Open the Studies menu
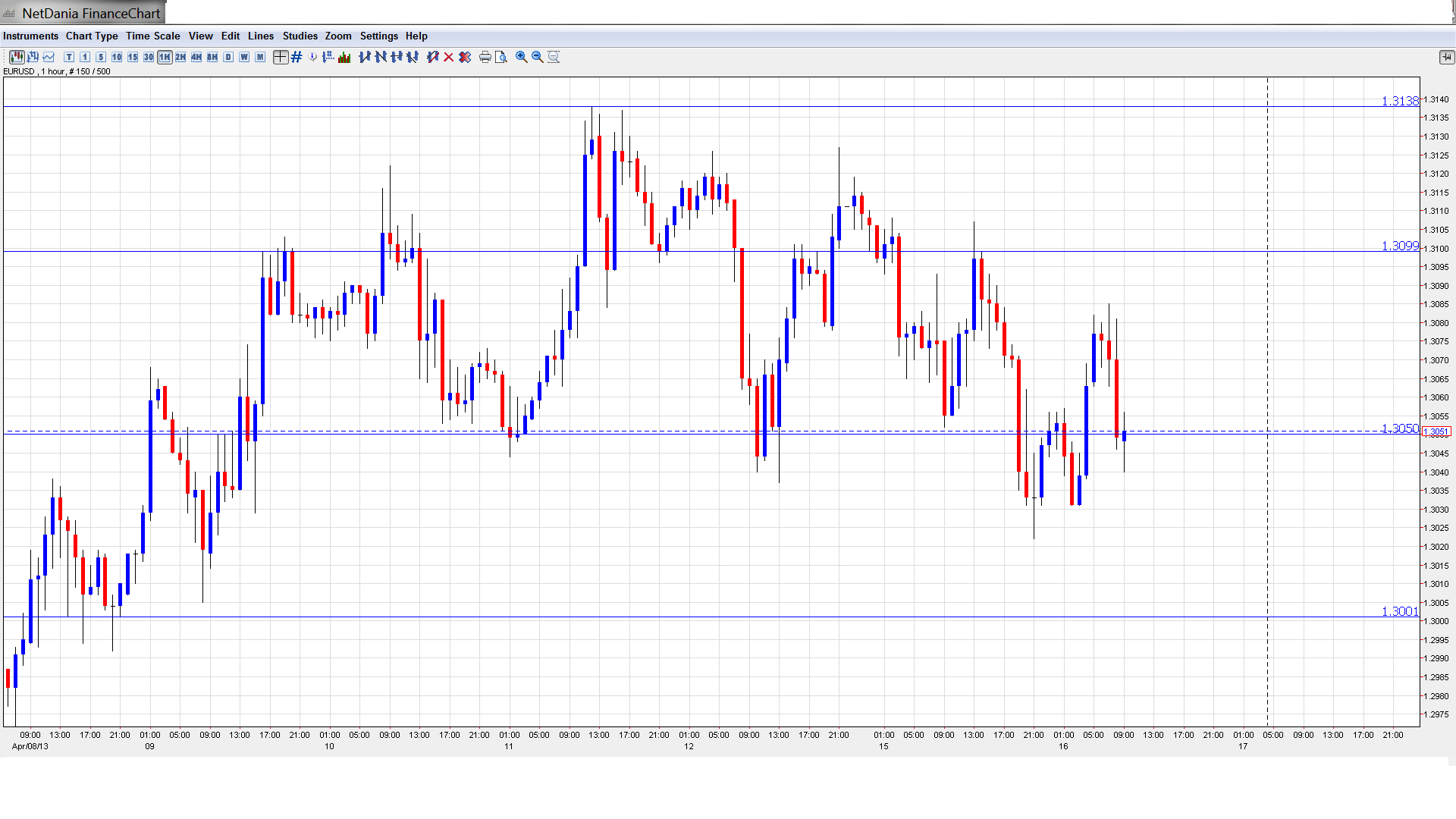 (x=300, y=36)
